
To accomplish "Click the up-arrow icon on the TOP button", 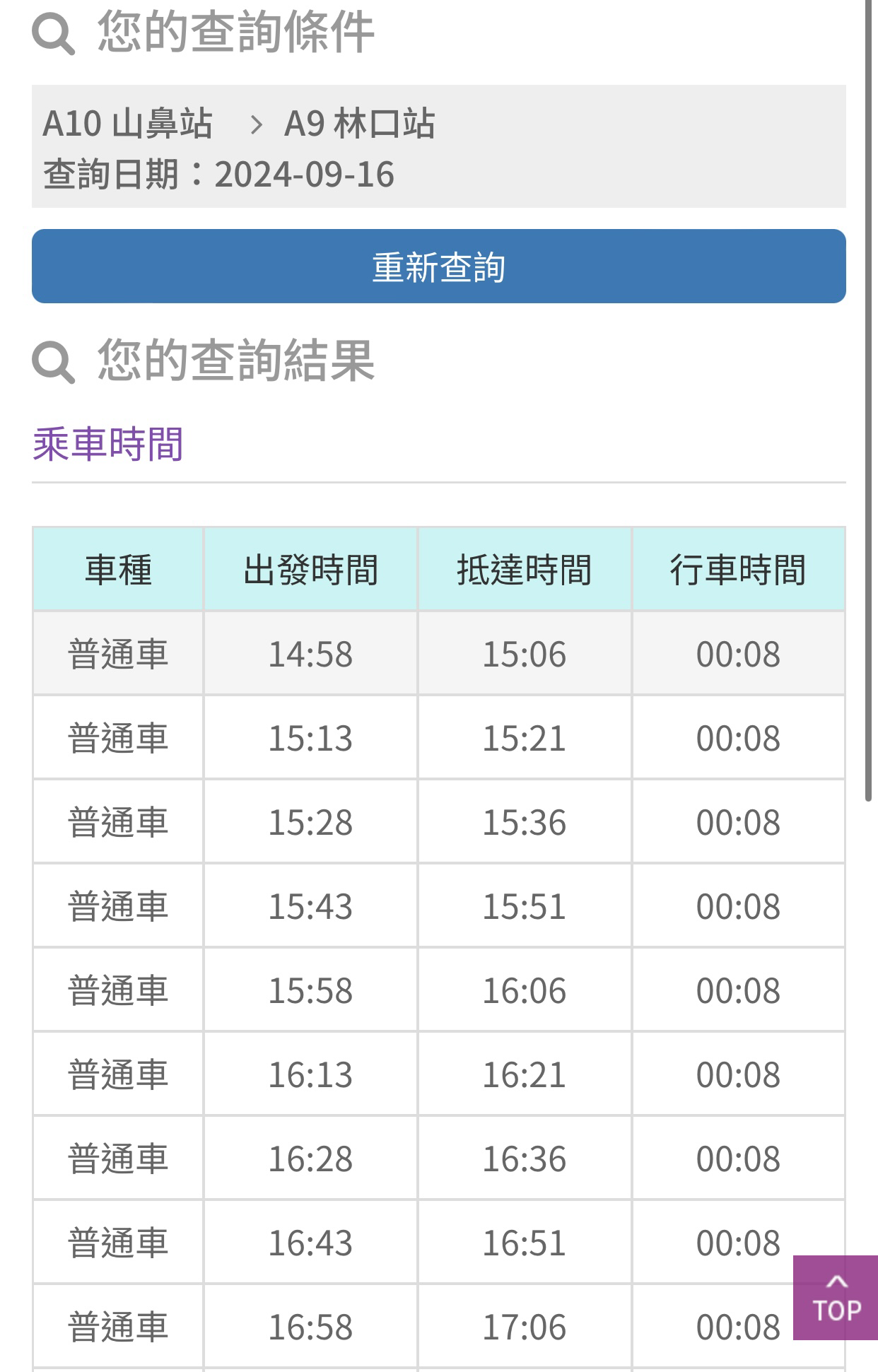I will coord(836,1281).
